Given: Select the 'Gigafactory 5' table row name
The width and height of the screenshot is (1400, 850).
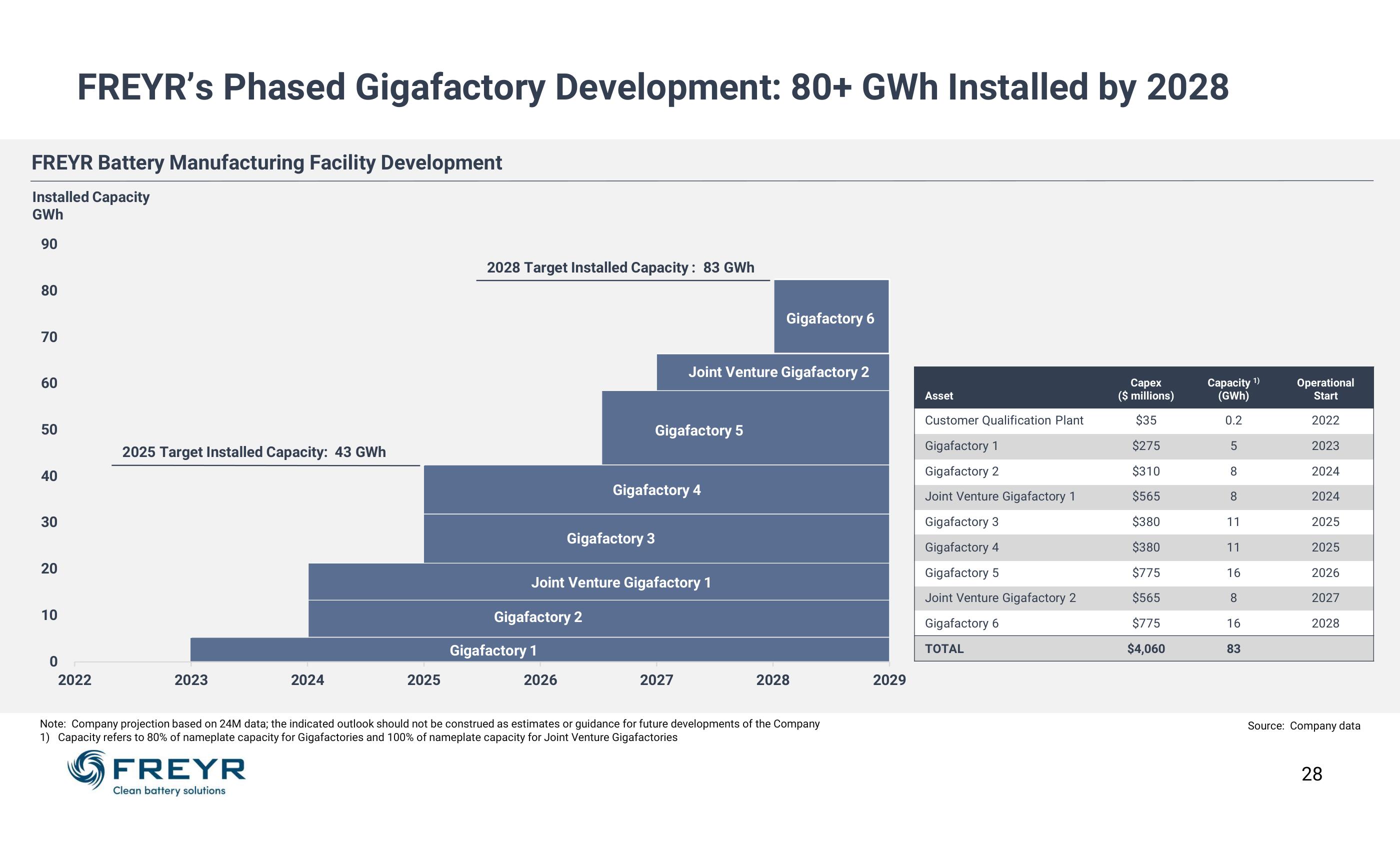Looking at the screenshot, I should click(961, 572).
